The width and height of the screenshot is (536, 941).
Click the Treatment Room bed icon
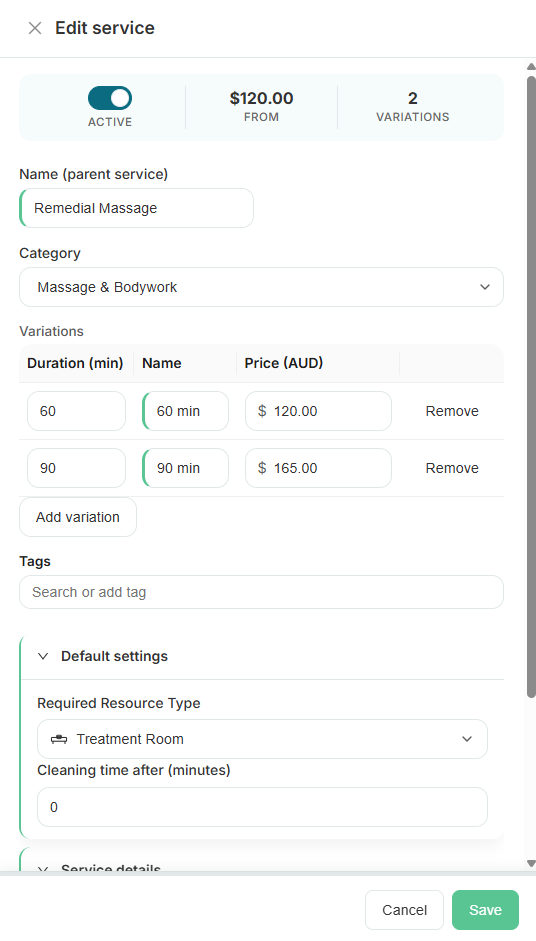point(59,739)
